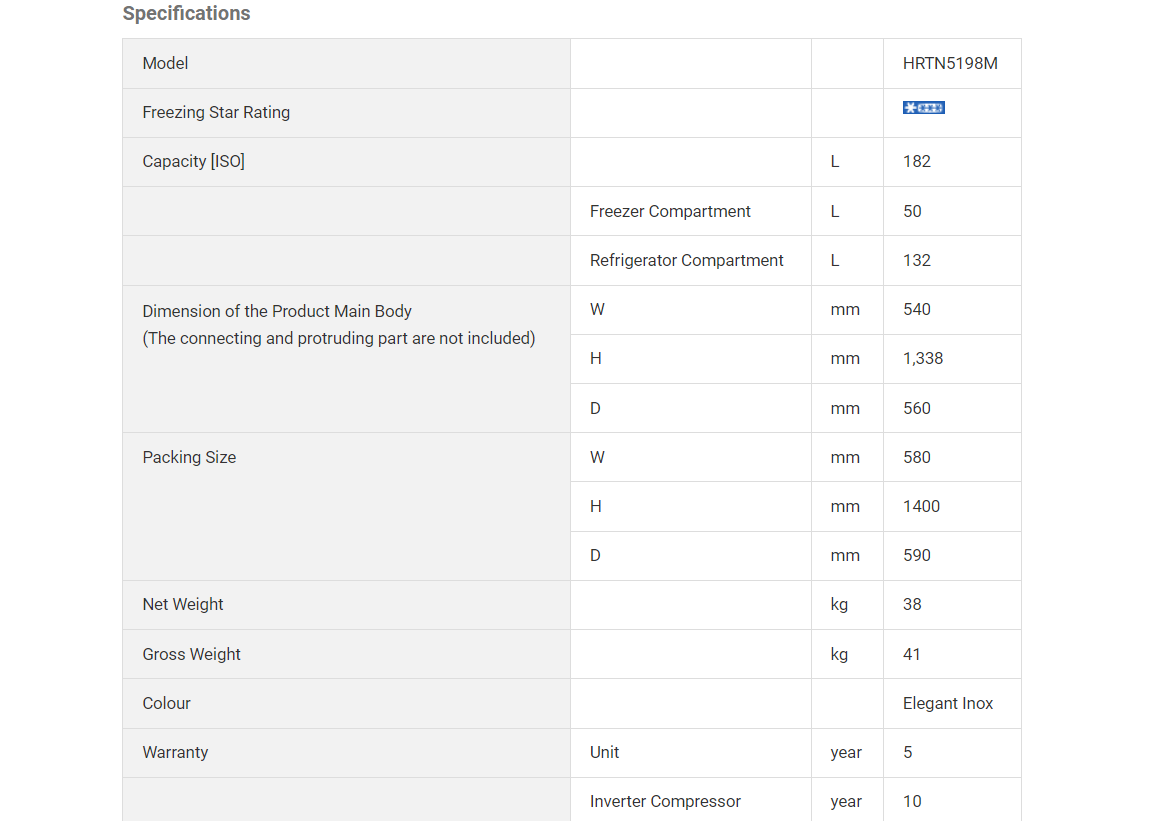
Task: Select the Elegant Inox colour value
Action: 947,703
